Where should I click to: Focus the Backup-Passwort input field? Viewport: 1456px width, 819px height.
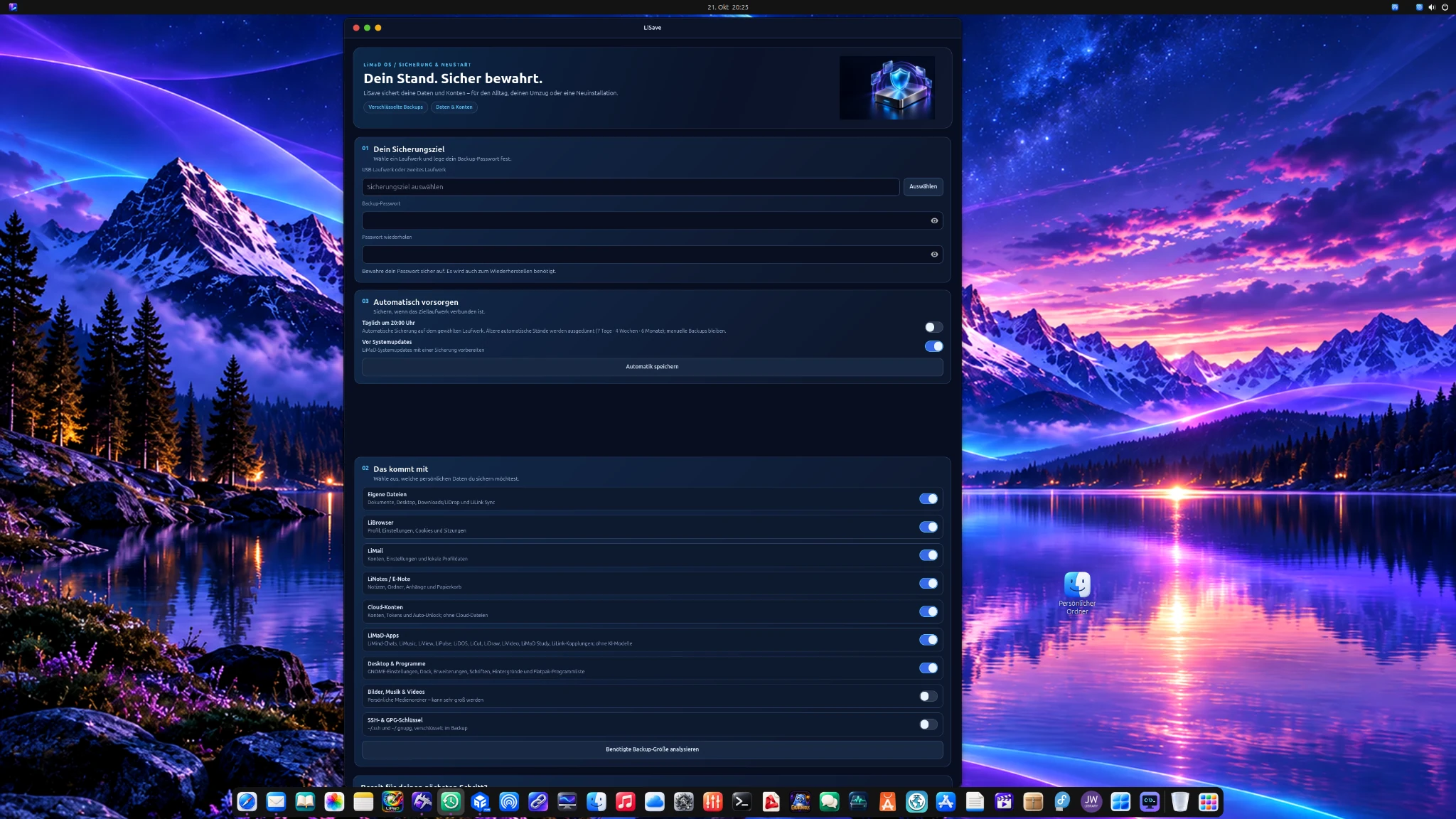click(x=652, y=220)
